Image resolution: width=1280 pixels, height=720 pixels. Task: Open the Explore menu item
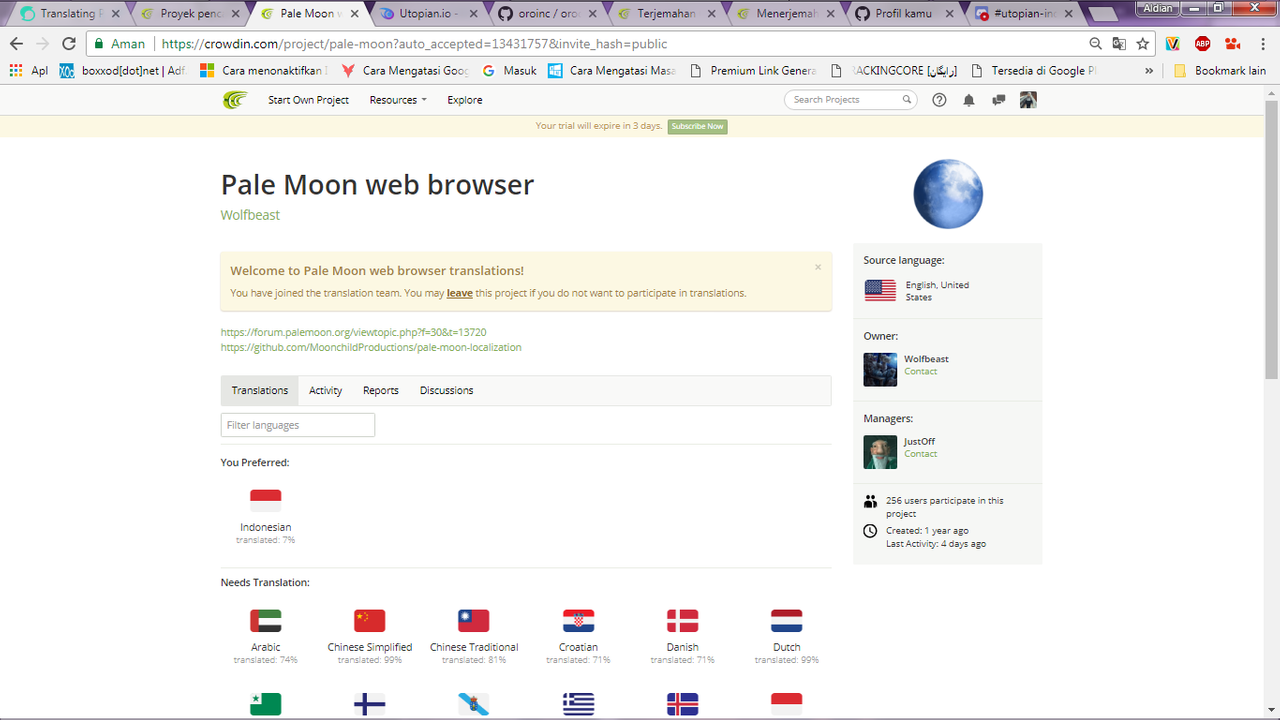click(x=465, y=100)
